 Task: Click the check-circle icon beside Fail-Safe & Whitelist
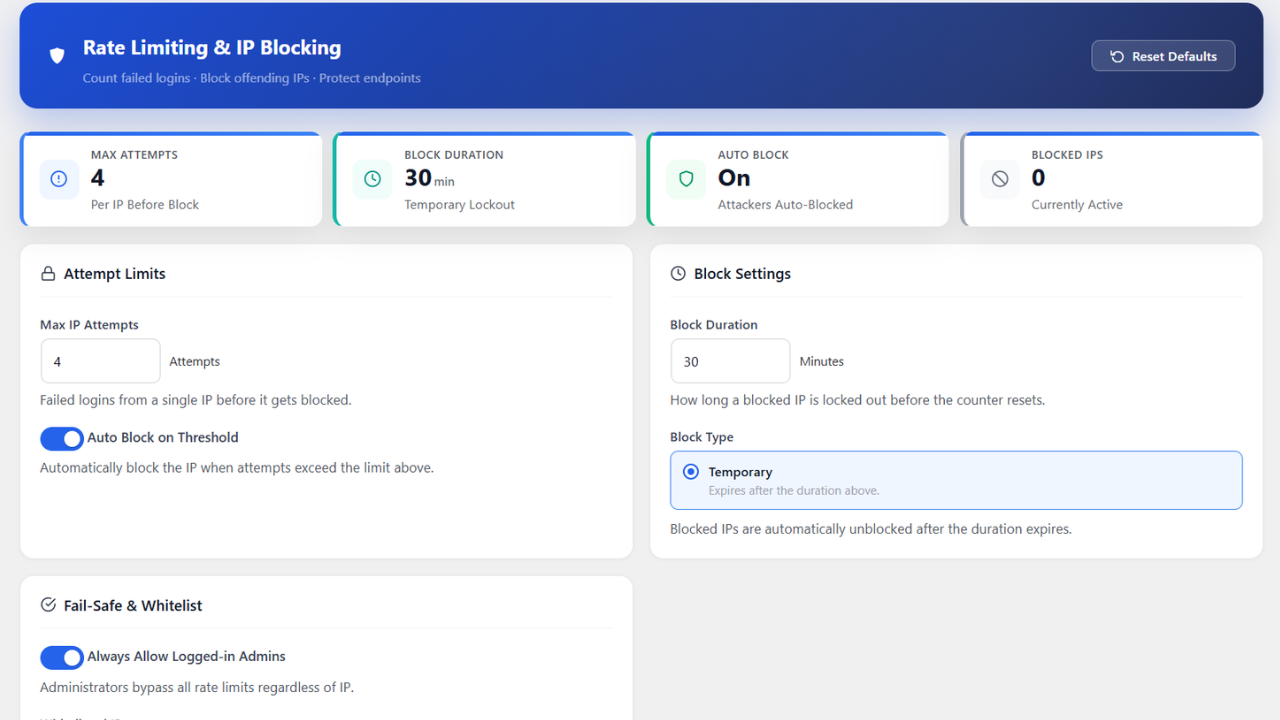click(47, 605)
